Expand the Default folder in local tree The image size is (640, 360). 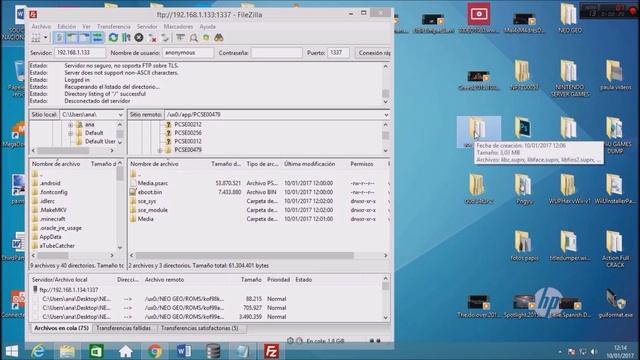pos(71,133)
